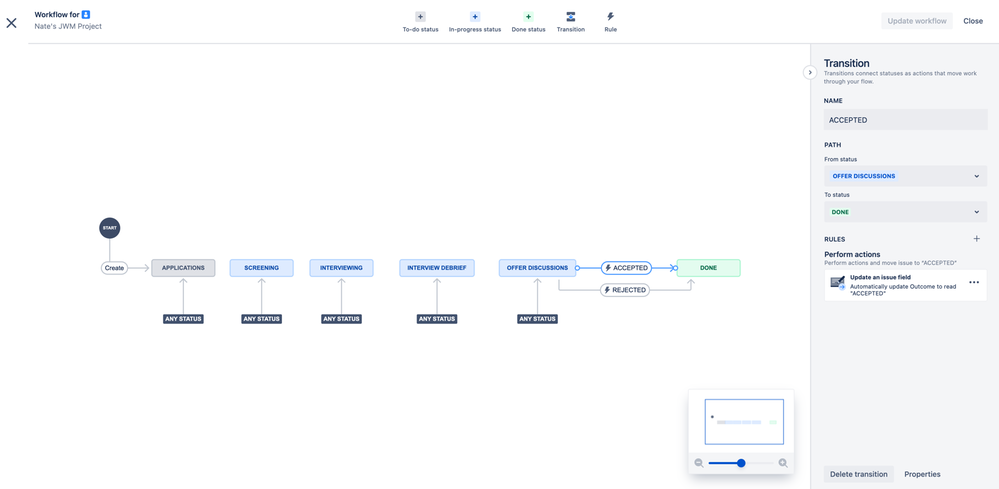Image resolution: width=999 pixels, height=489 pixels.
Task: Collapse the Transition side panel with chevron
Action: pos(810,72)
